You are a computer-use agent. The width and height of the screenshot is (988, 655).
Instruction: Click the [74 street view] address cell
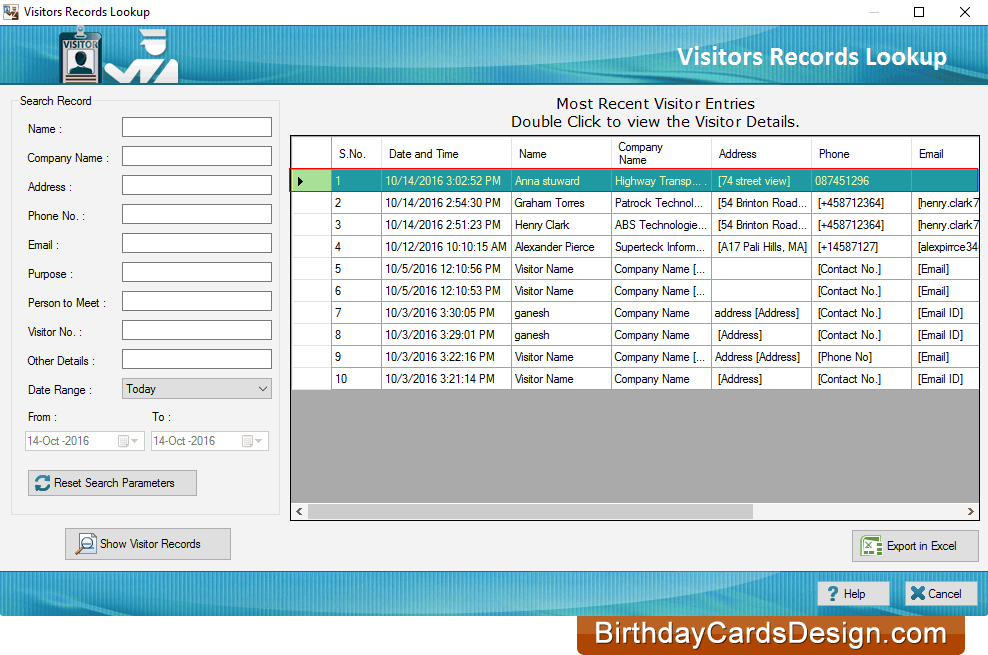click(761, 181)
